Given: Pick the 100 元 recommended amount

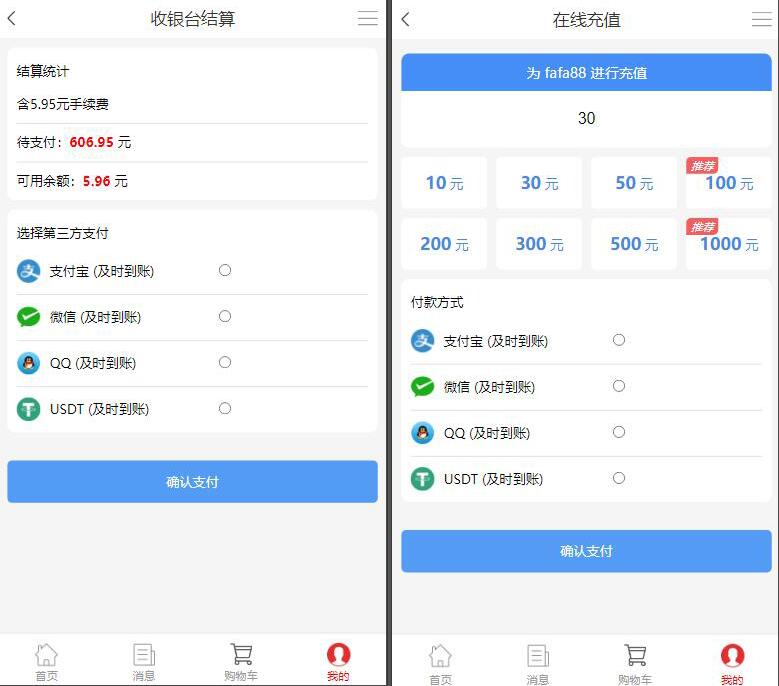Looking at the screenshot, I should click(729, 183).
